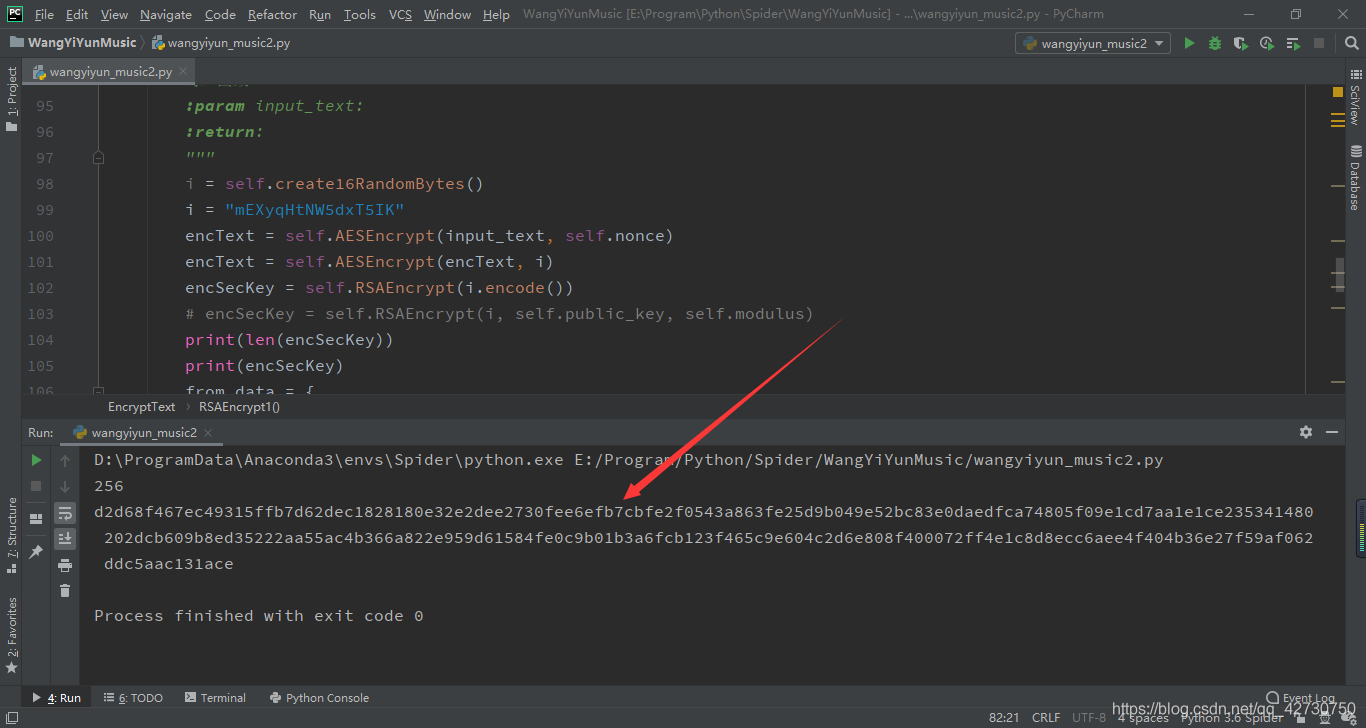Toggle pin tab in Run panel
1366x728 pixels.
(36, 551)
